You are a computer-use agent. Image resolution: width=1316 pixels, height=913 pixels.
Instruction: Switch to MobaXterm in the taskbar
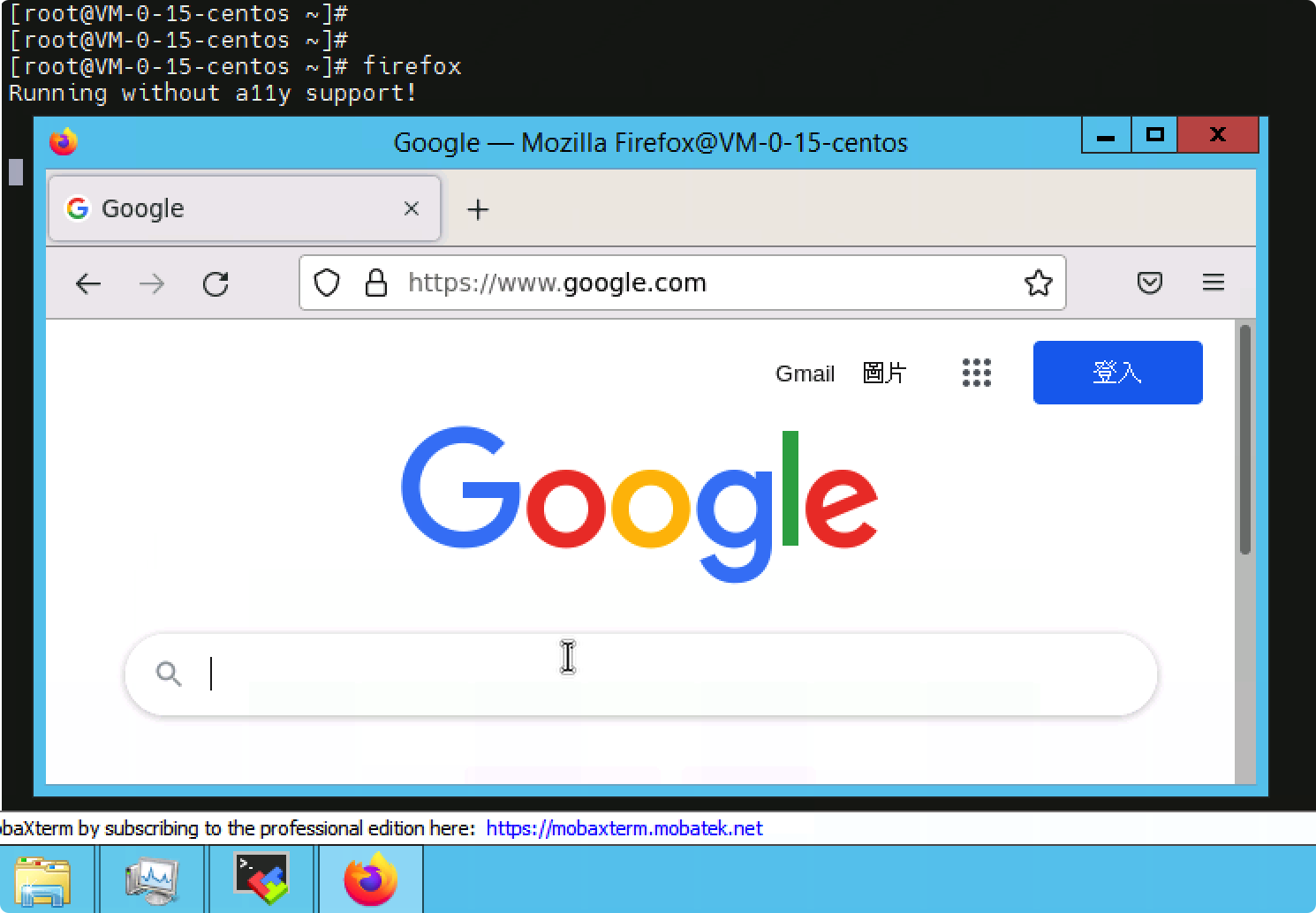(261, 879)
